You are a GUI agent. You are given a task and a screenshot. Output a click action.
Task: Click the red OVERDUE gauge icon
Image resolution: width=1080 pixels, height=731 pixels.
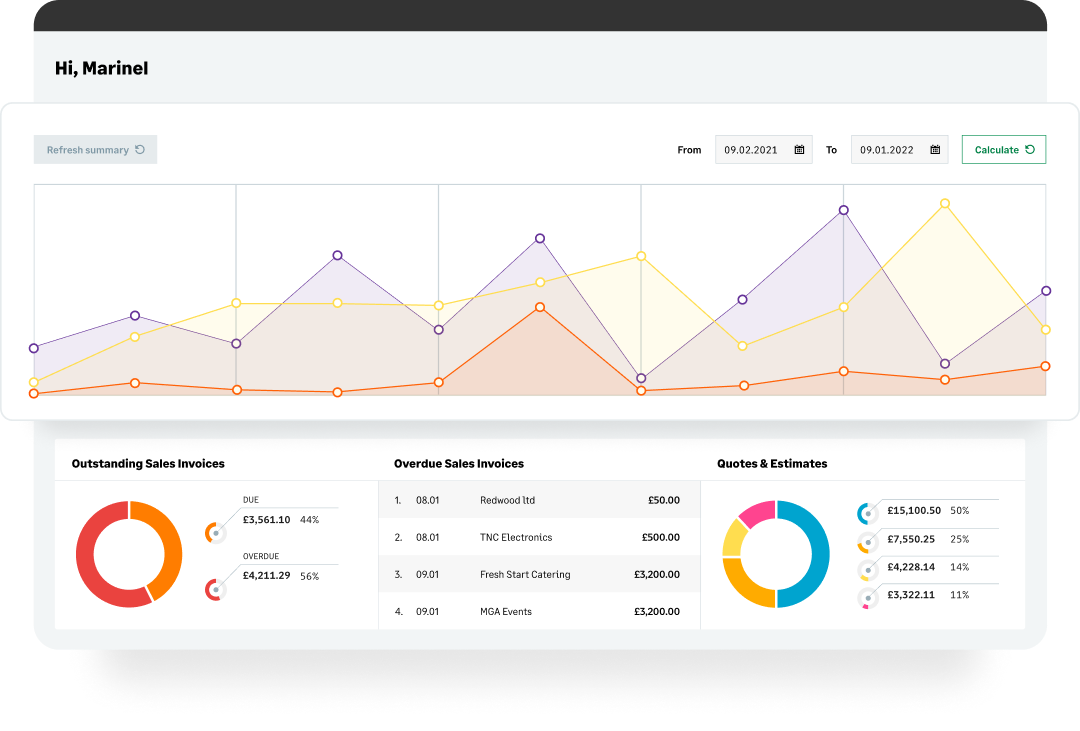(215, 590)
